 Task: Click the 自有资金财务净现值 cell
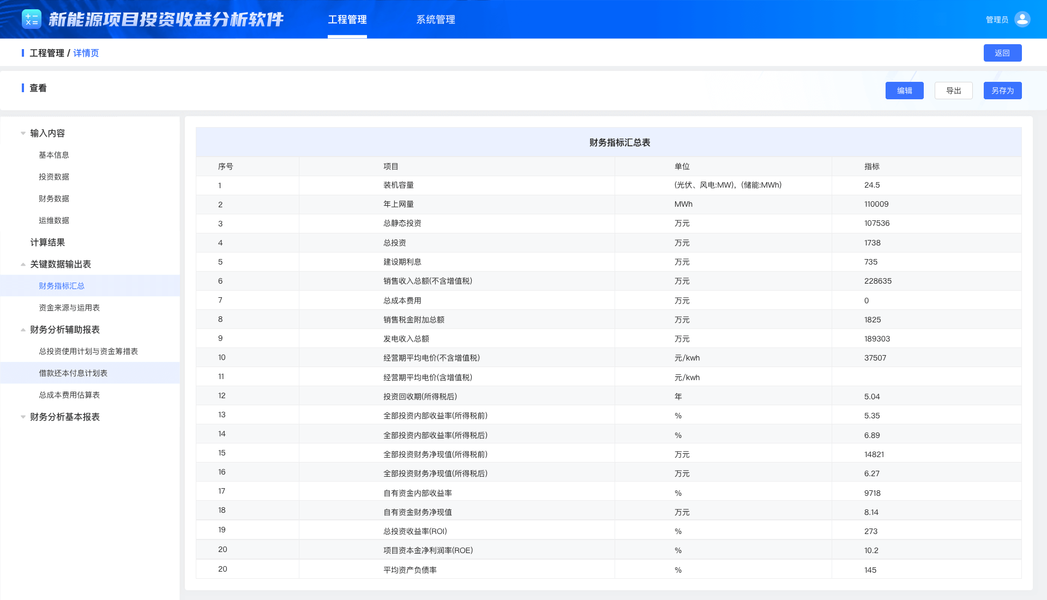[x=417, y=513]
